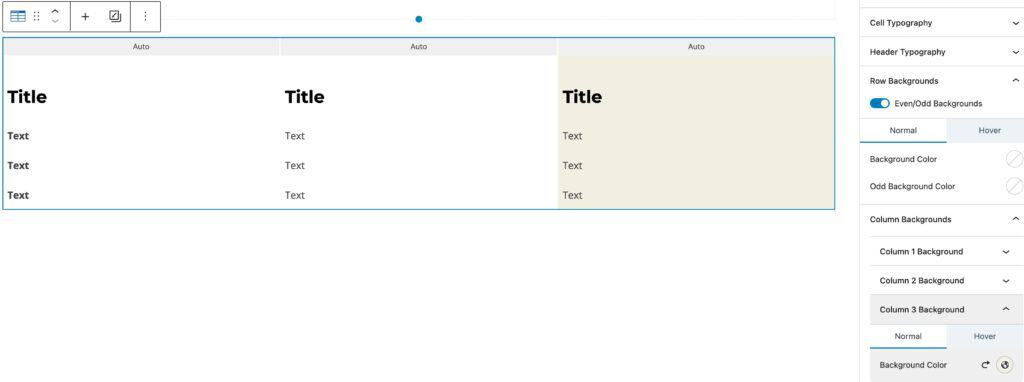
Task: Select Hover tab under Row Backgrounds
Action: point(989,131)
